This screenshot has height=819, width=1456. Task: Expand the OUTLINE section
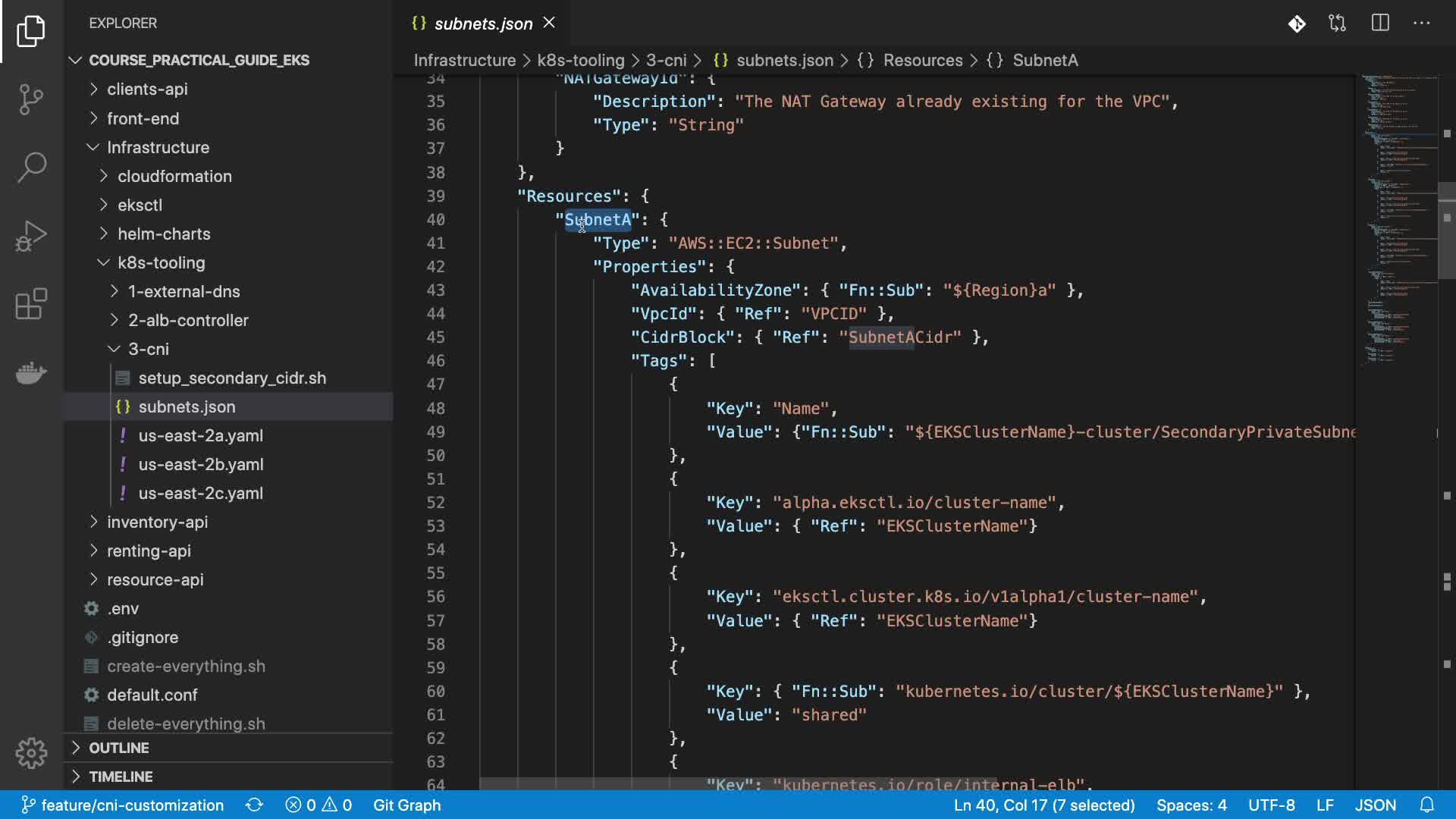coord(119,748)
